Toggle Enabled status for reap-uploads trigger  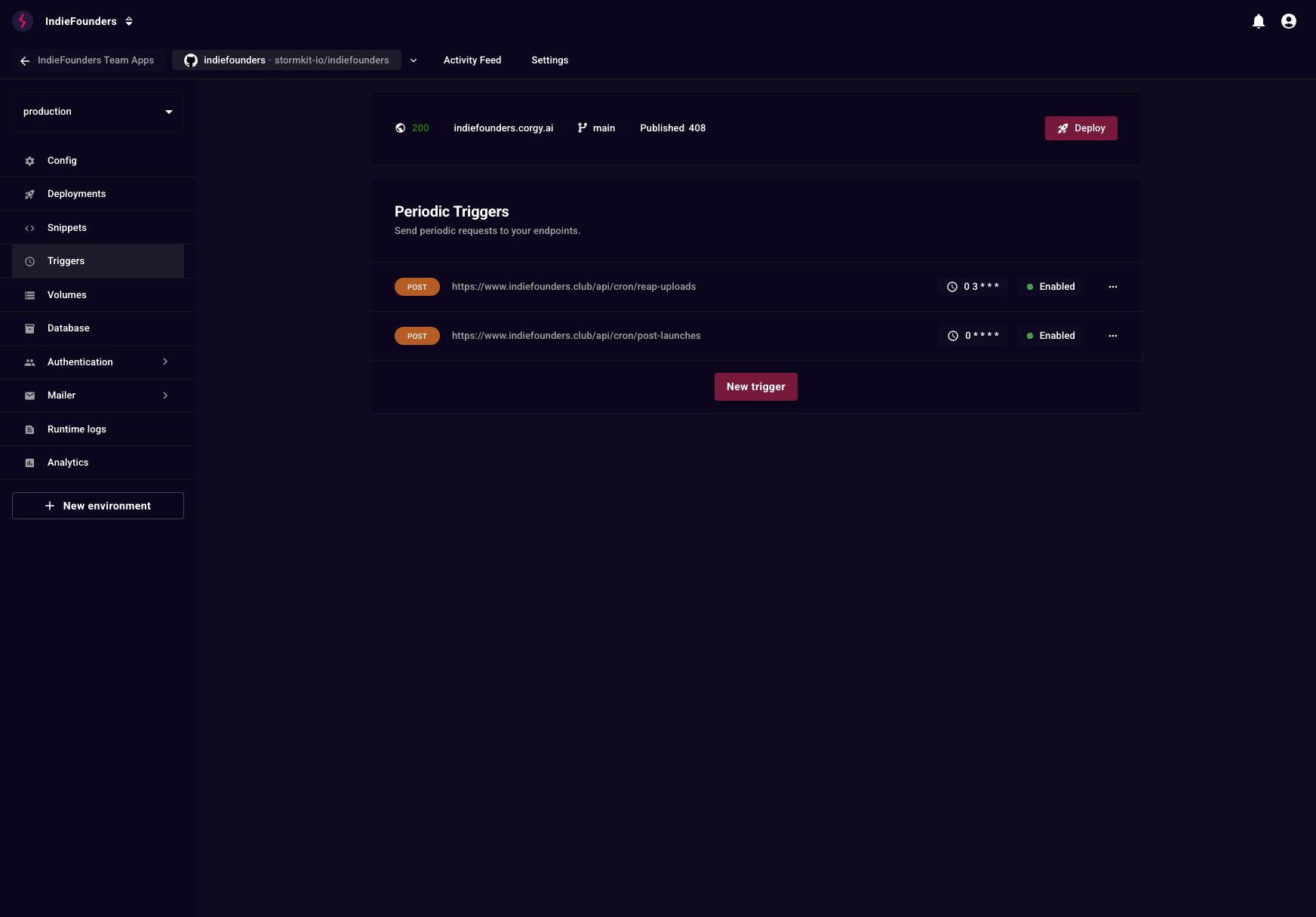(1050, 287)
